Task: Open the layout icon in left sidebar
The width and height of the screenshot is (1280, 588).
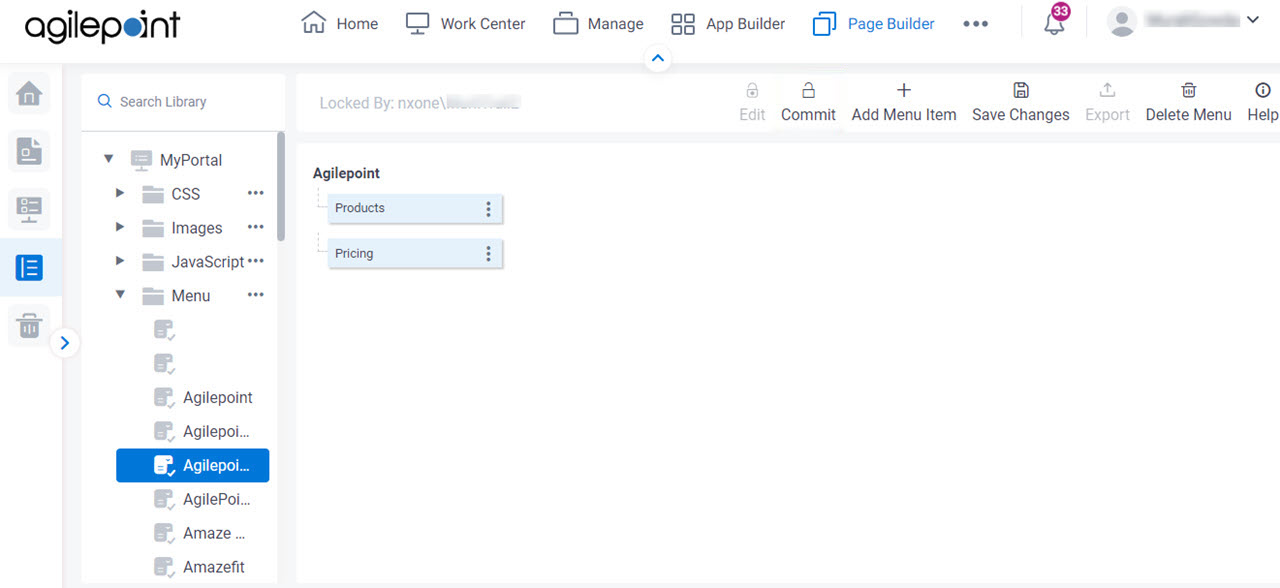Action: [29, 208]
